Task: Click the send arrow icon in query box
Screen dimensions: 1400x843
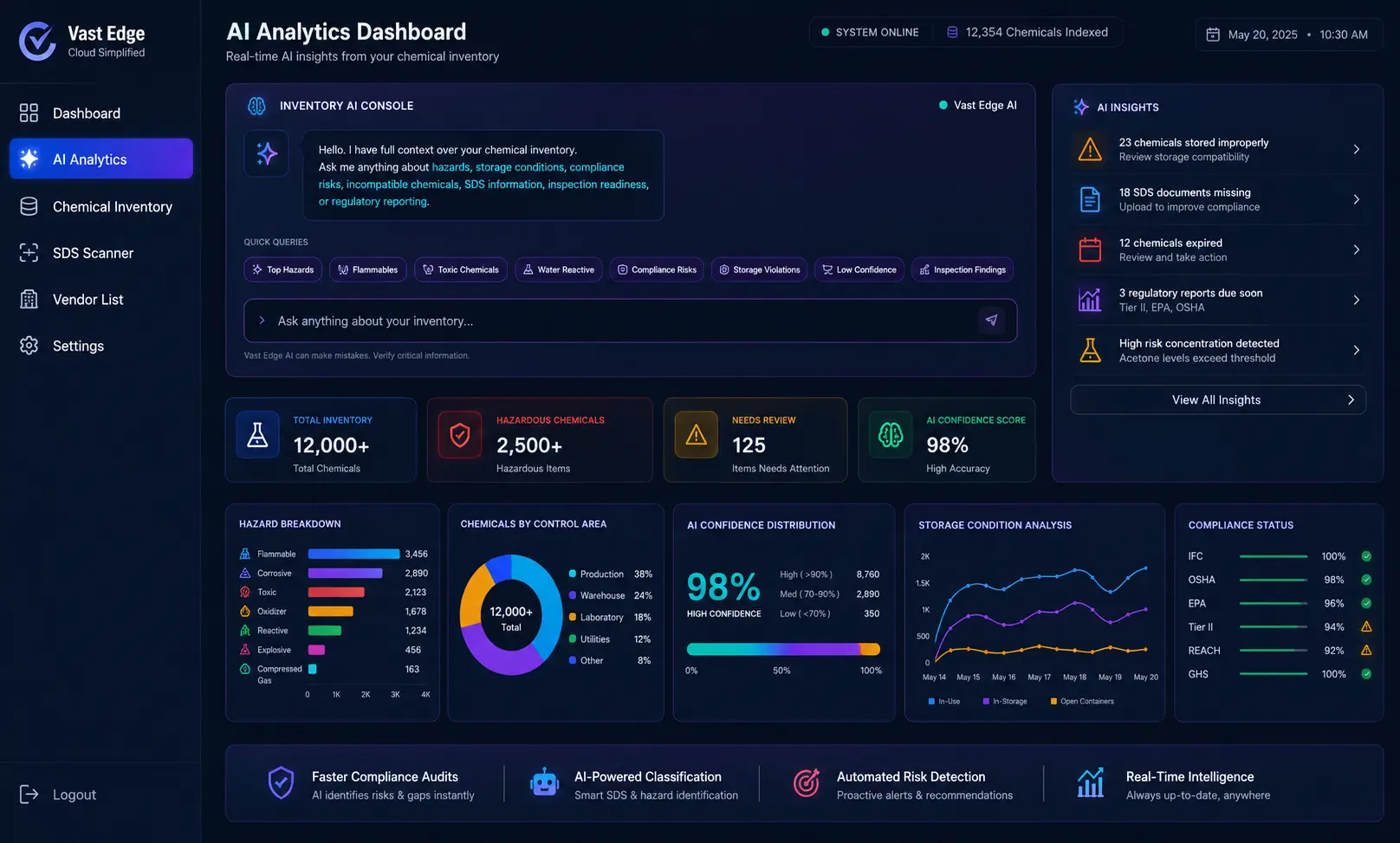Action: coord(991,321)
